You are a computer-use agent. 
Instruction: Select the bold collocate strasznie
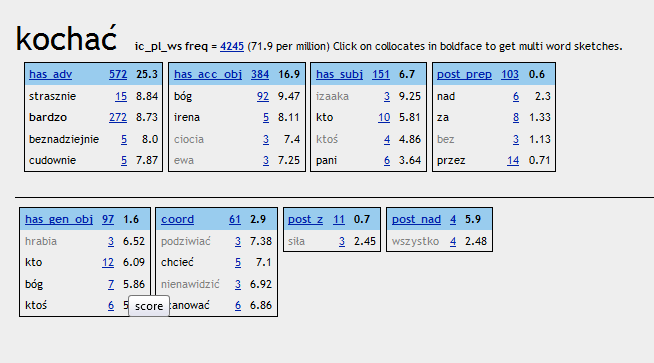click(53, 96)
